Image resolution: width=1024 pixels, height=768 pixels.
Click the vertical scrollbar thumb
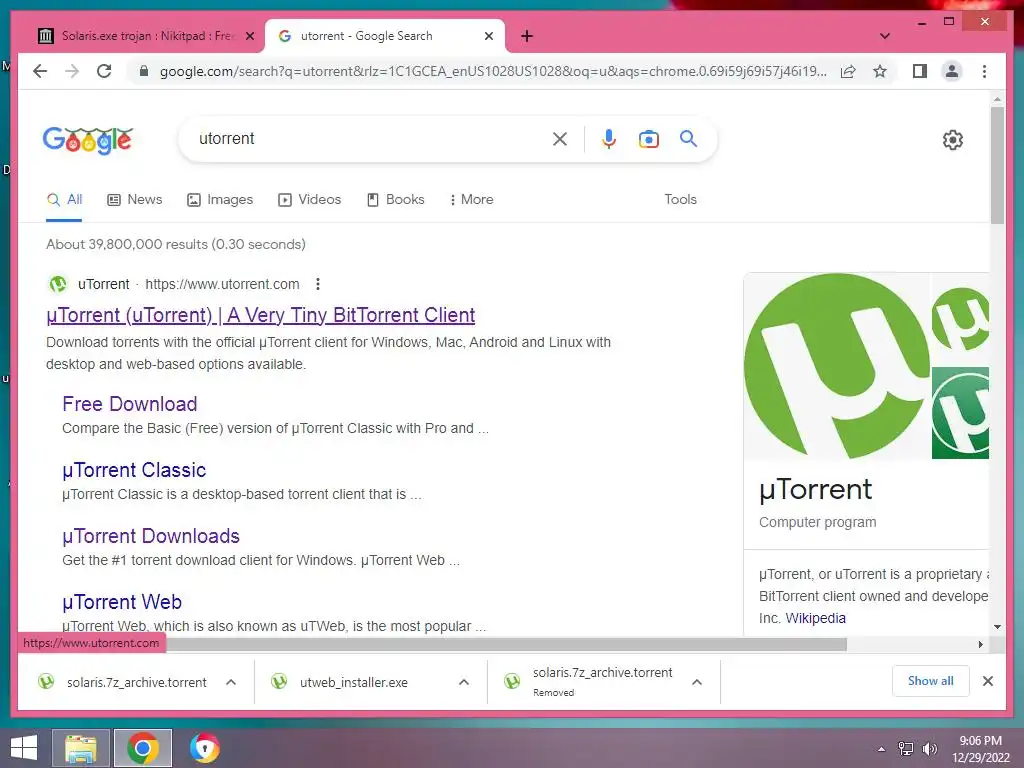997,165
